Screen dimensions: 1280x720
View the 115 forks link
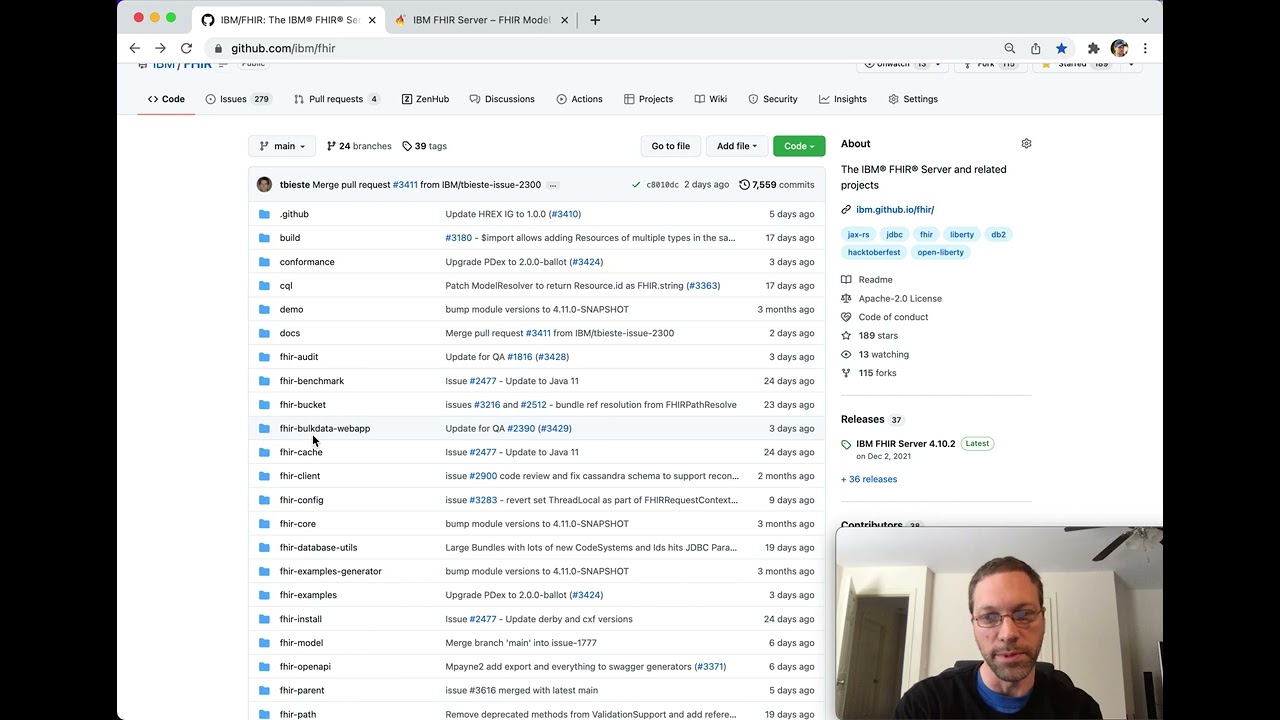pos(877,373)
